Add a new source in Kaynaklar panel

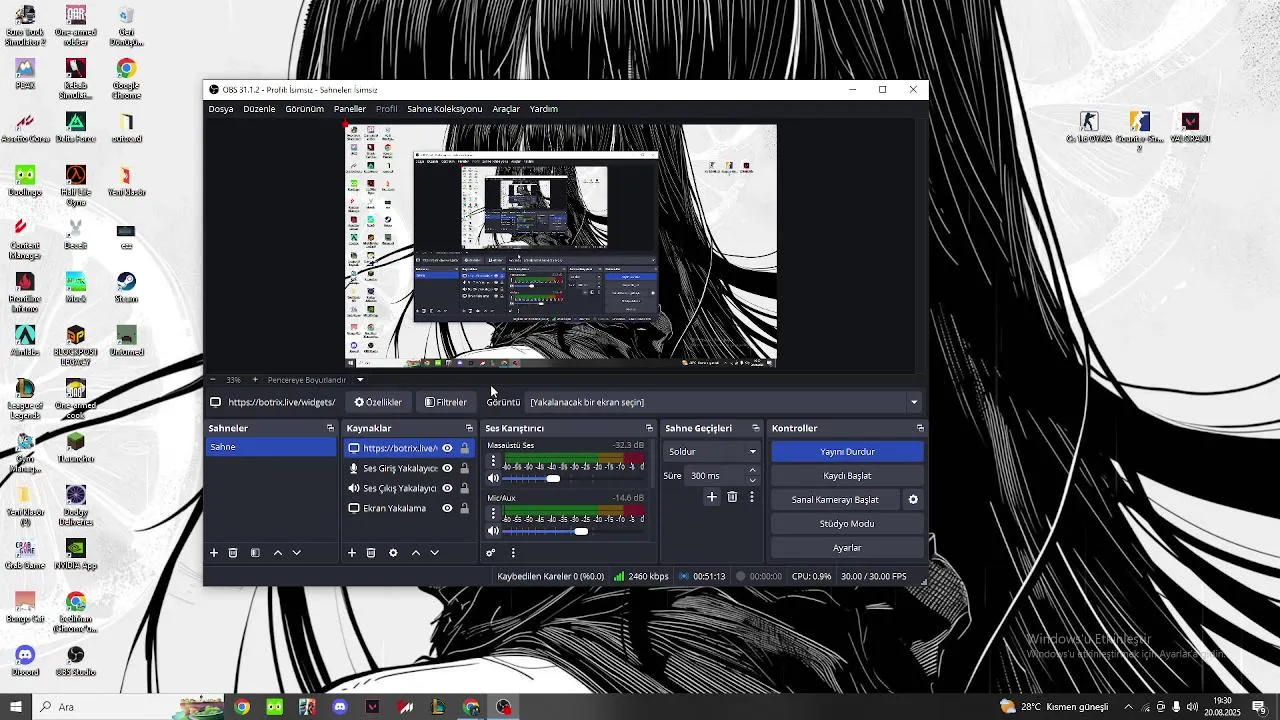(x=351, y=553)
